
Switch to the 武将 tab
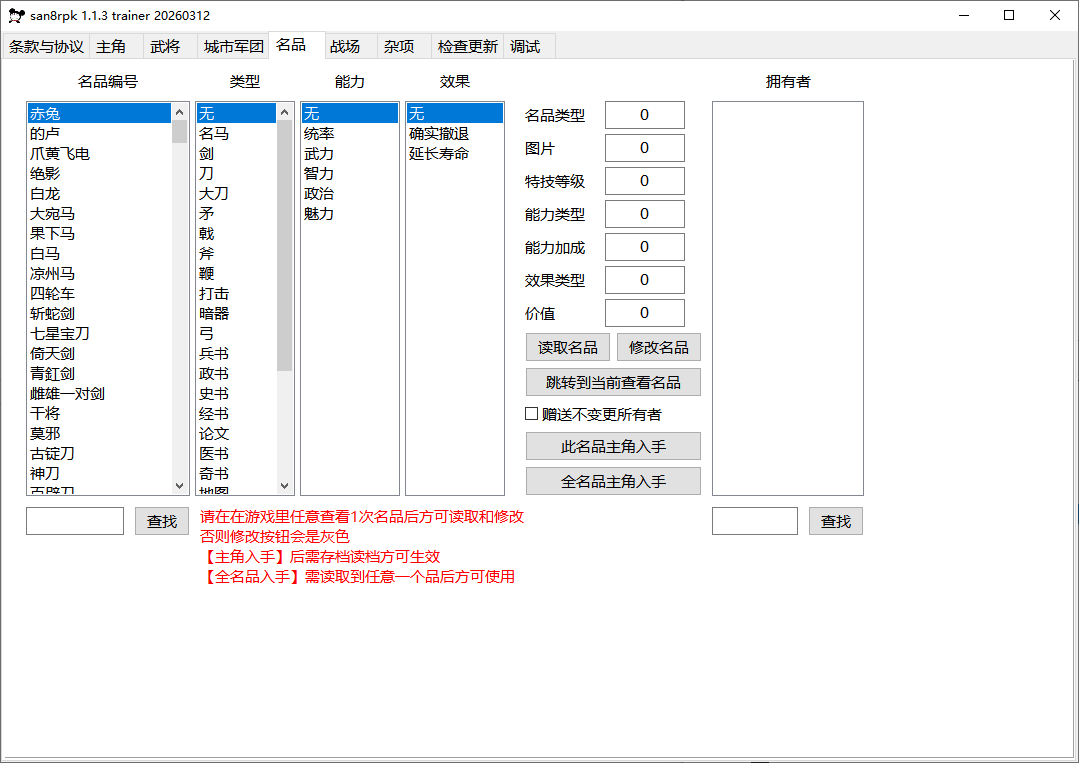click(x=165, y=47)
